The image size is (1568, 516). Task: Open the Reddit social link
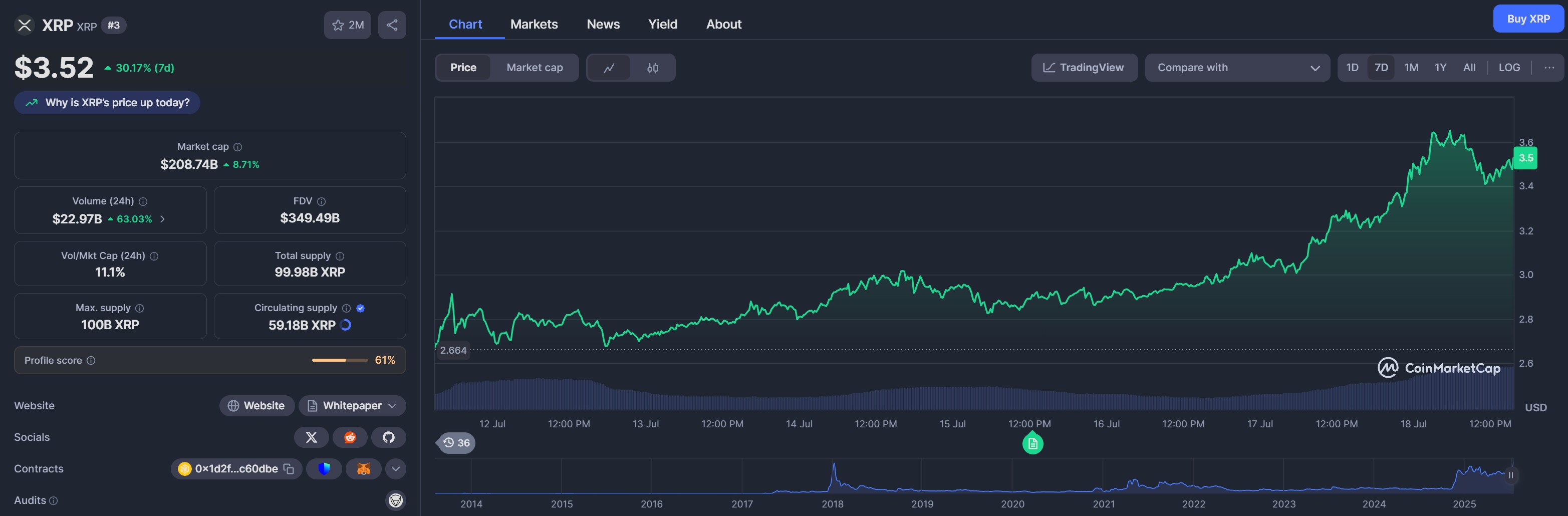pyautogui.click(x=350, y=437)
